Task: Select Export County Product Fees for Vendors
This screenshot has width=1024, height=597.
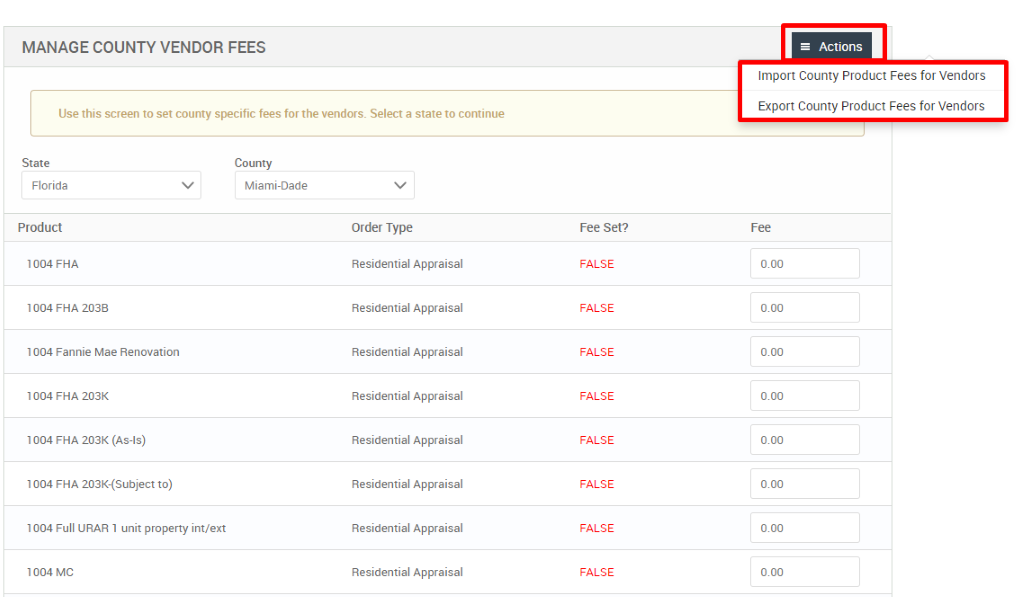Action: tap(871, 105)
